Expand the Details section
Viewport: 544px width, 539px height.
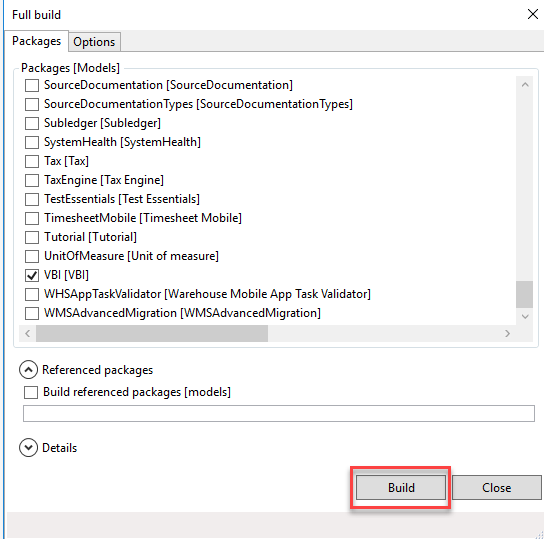coord(28,448)
